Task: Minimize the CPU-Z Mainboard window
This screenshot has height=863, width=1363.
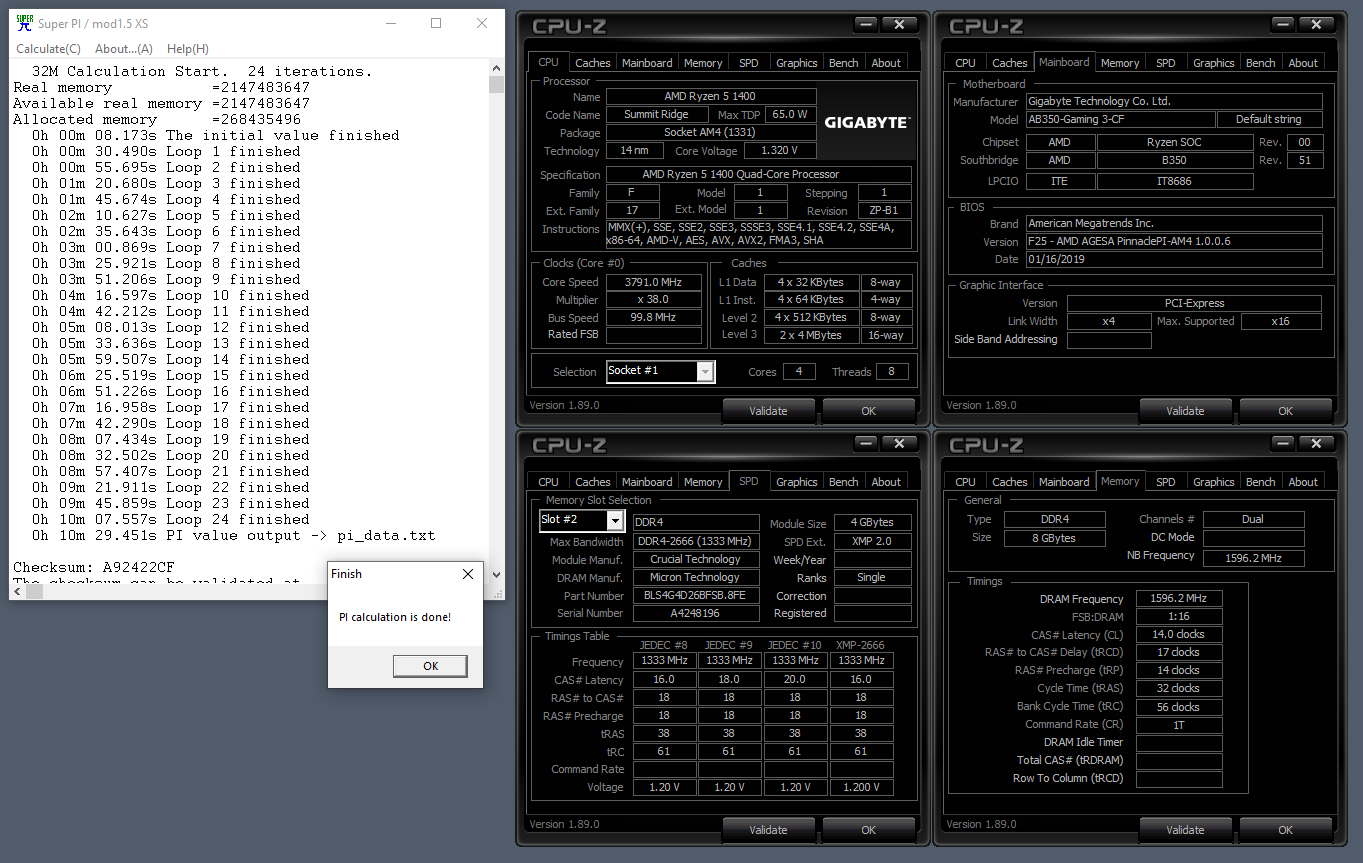Action: coord(1284,25)
